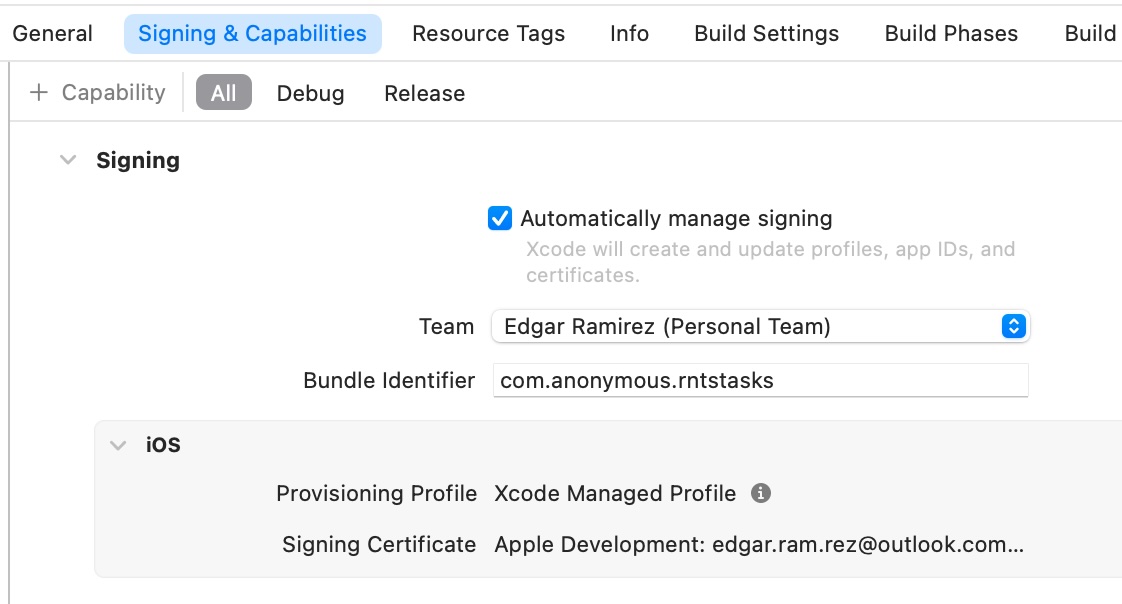Click the Capability label button
Screen dimensions: 1122x604
pos(112,92)
